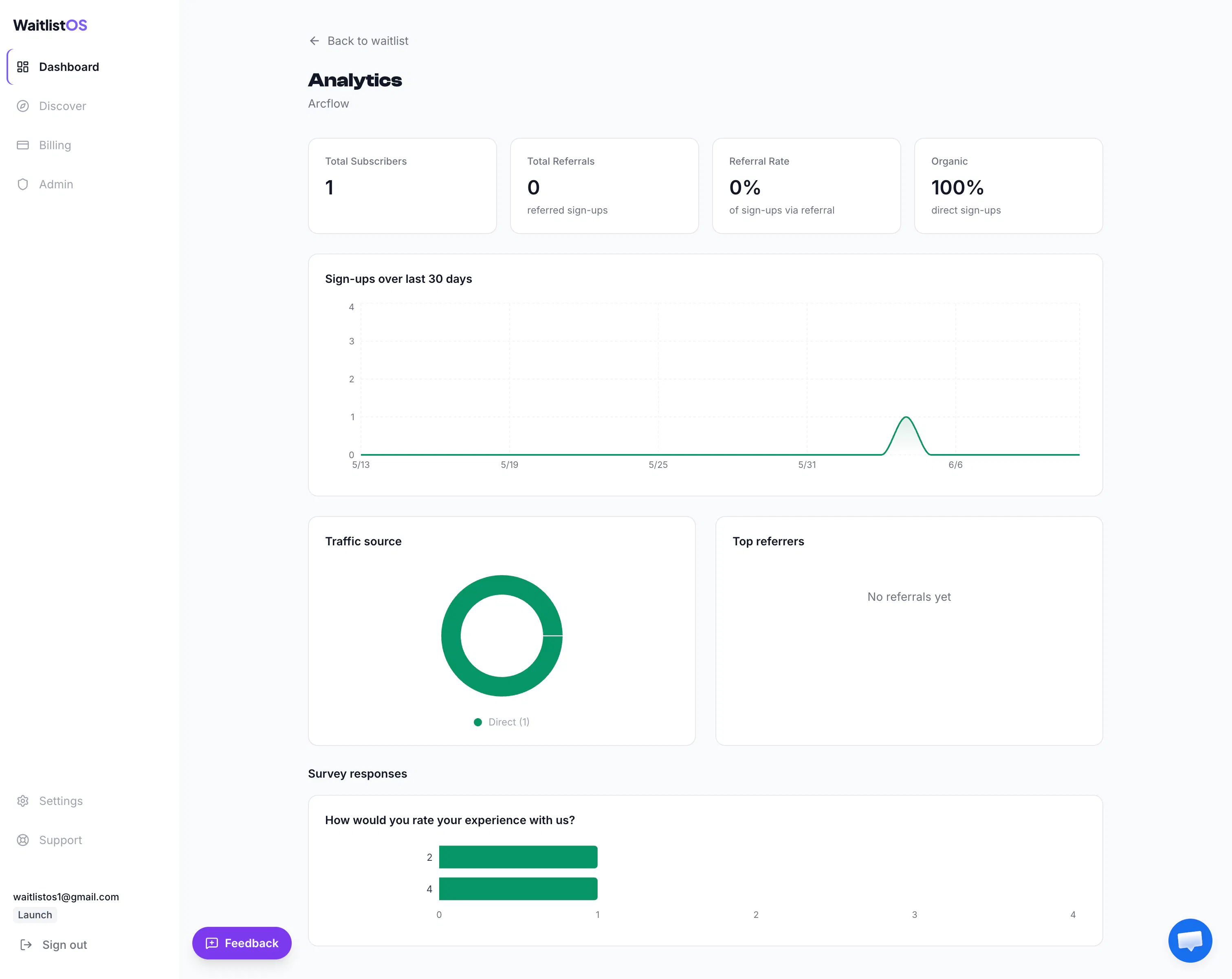
Task: Click the 5/25 date label on the chart
Action: pyautogui.click(x=658, y=465)
